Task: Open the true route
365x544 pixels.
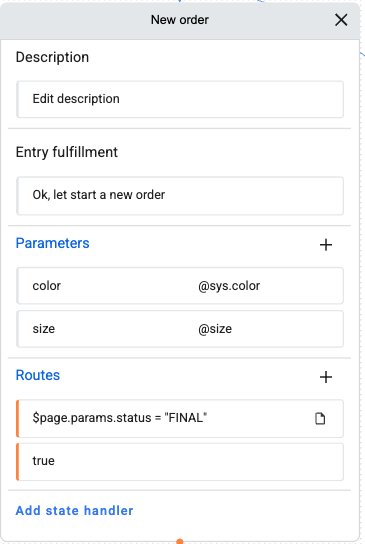Action: tap(180, 461)
